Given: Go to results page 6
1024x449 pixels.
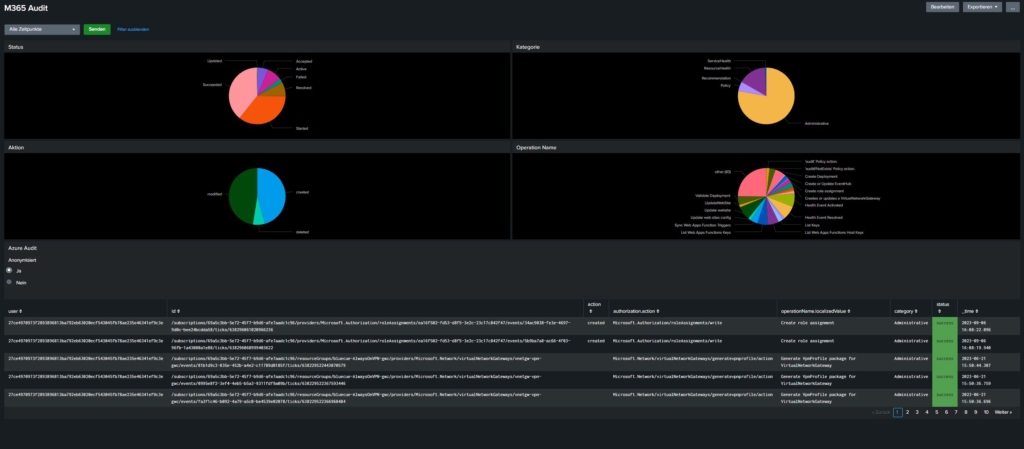Looking at the screenshot, I should tap(946, 412).
